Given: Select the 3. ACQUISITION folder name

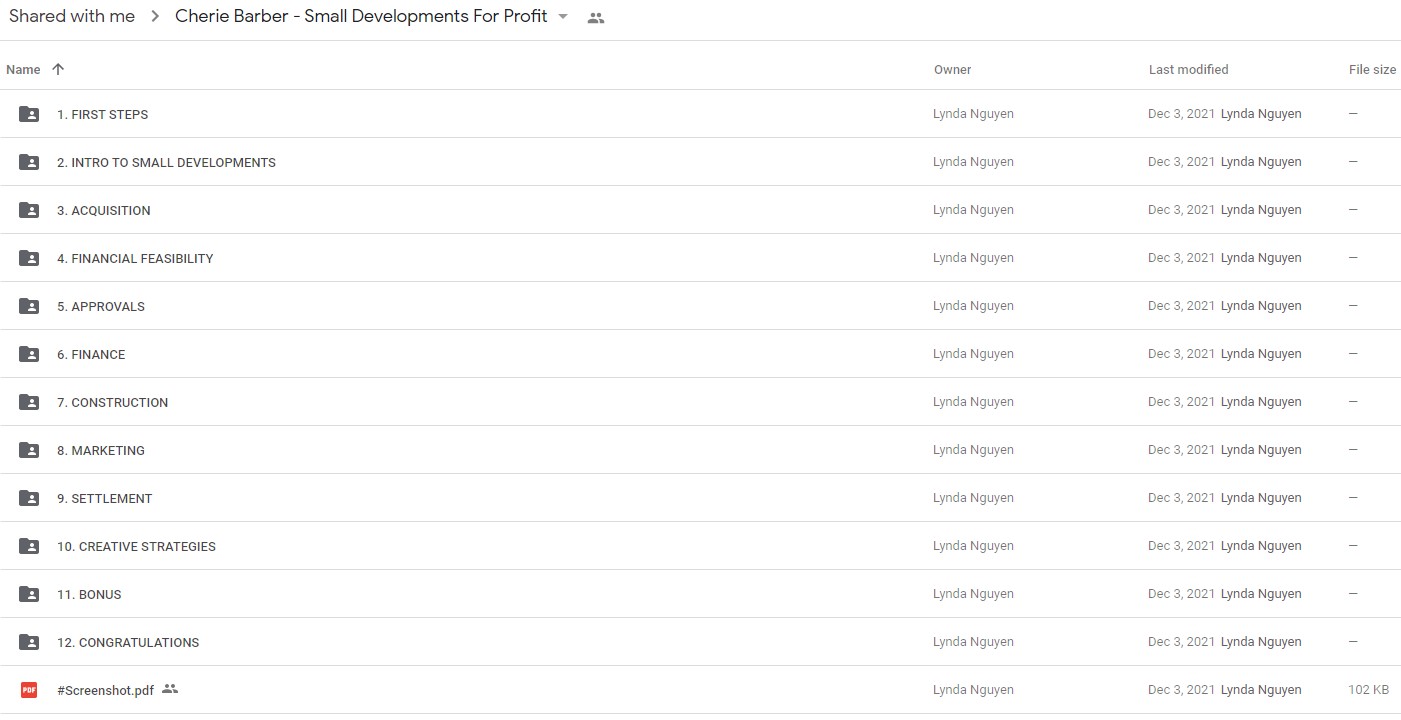Looking at the screenshot, I should 104,211.
